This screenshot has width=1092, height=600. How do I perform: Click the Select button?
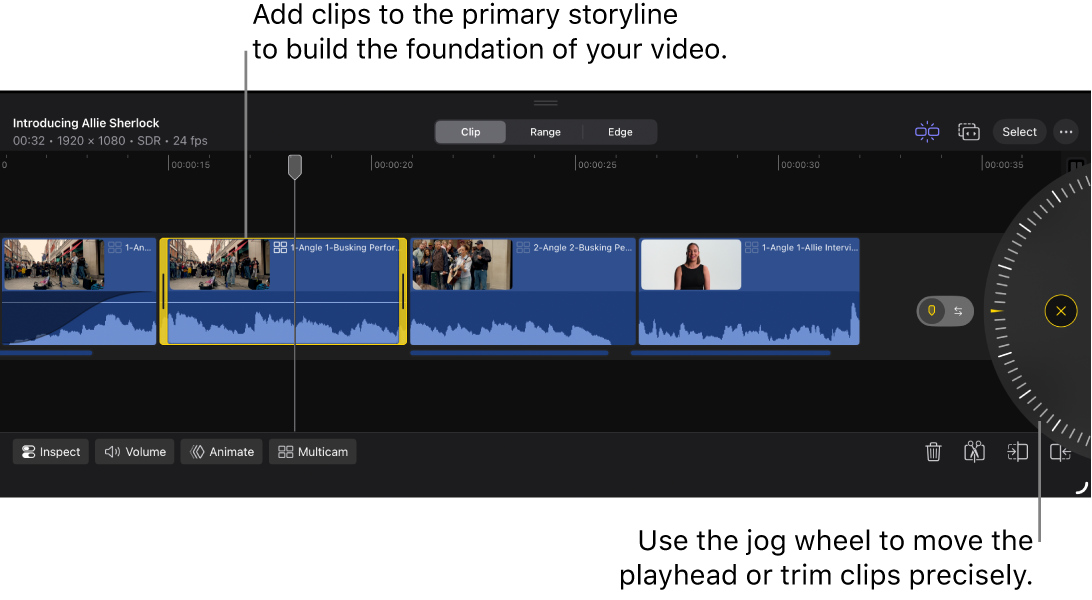pos(1019,131)
